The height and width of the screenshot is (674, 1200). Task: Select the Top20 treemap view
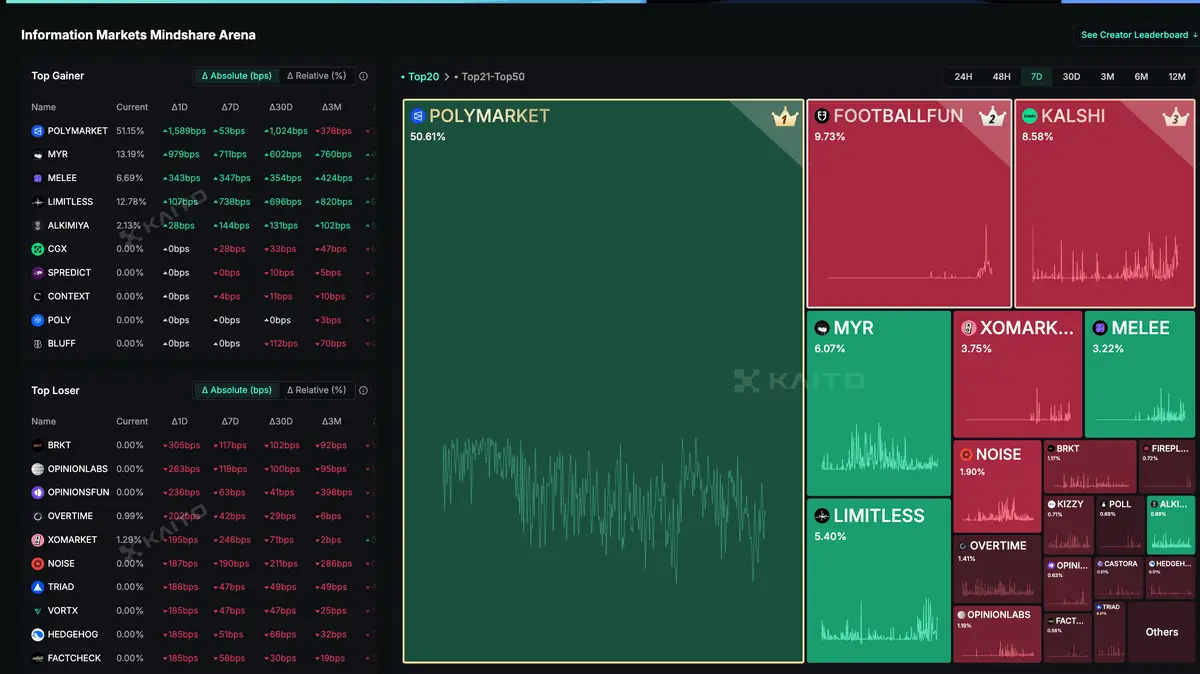(420, 77)
